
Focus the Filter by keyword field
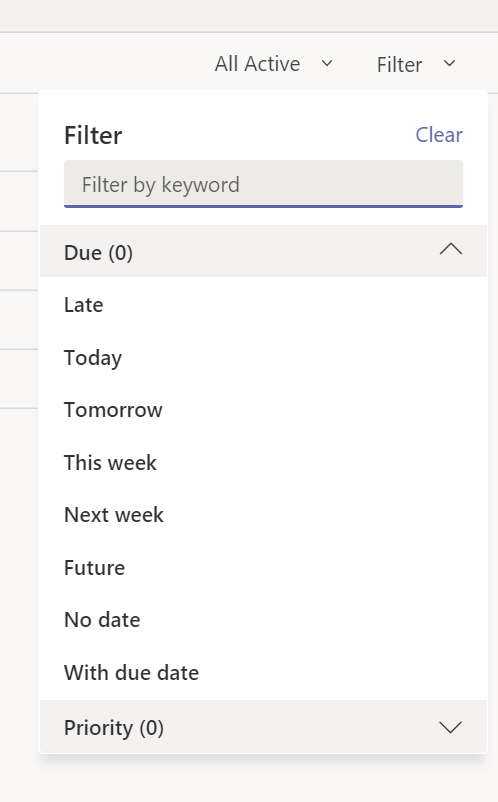263,184
